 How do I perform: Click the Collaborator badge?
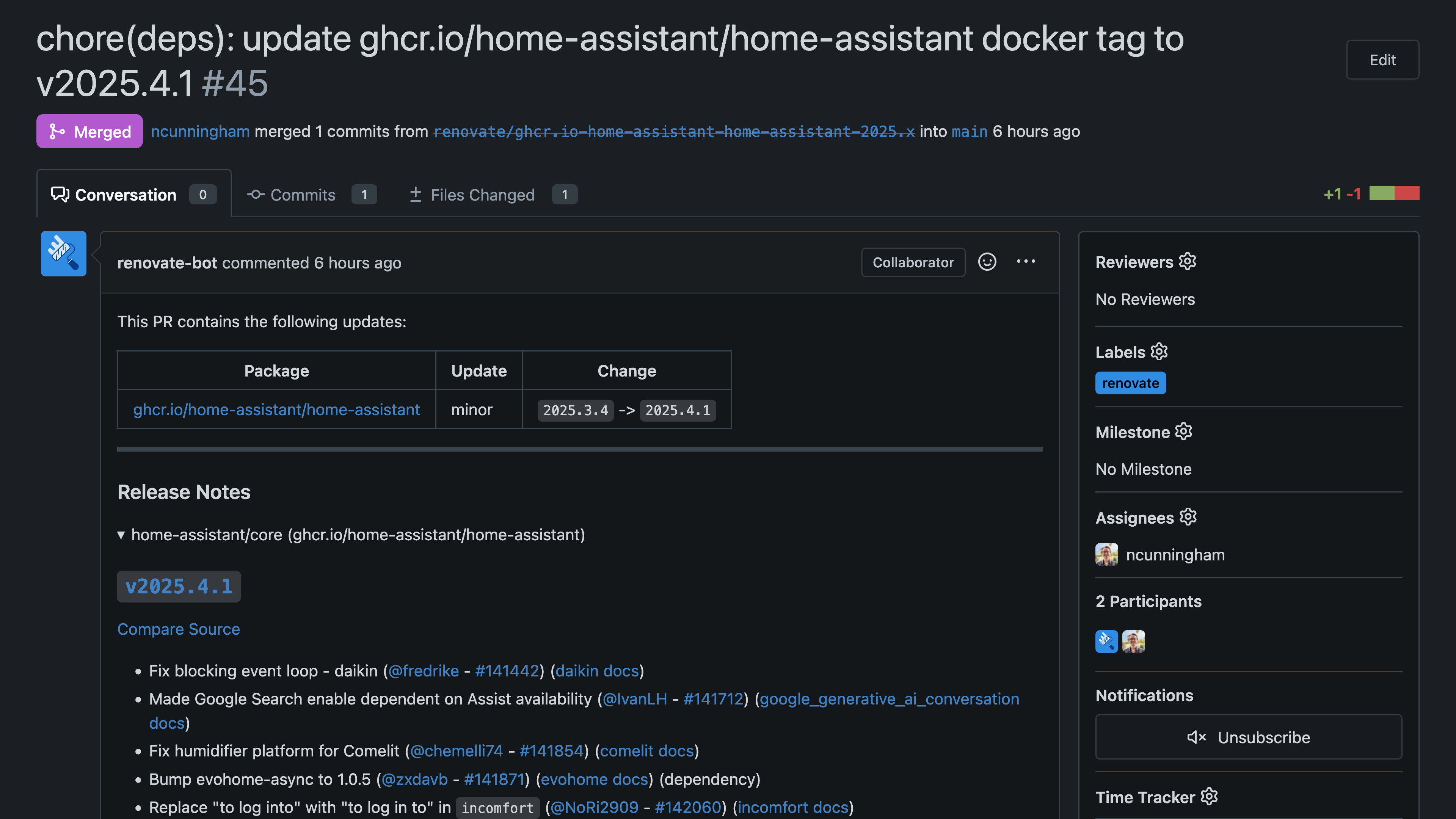913,262
